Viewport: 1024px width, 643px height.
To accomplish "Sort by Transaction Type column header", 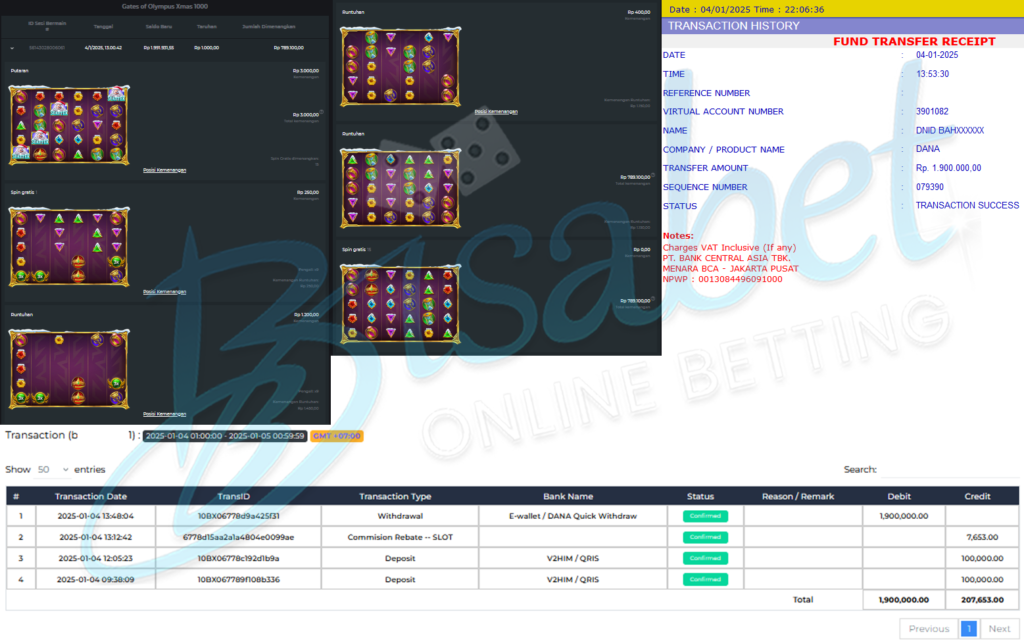I will pos(395,496).
